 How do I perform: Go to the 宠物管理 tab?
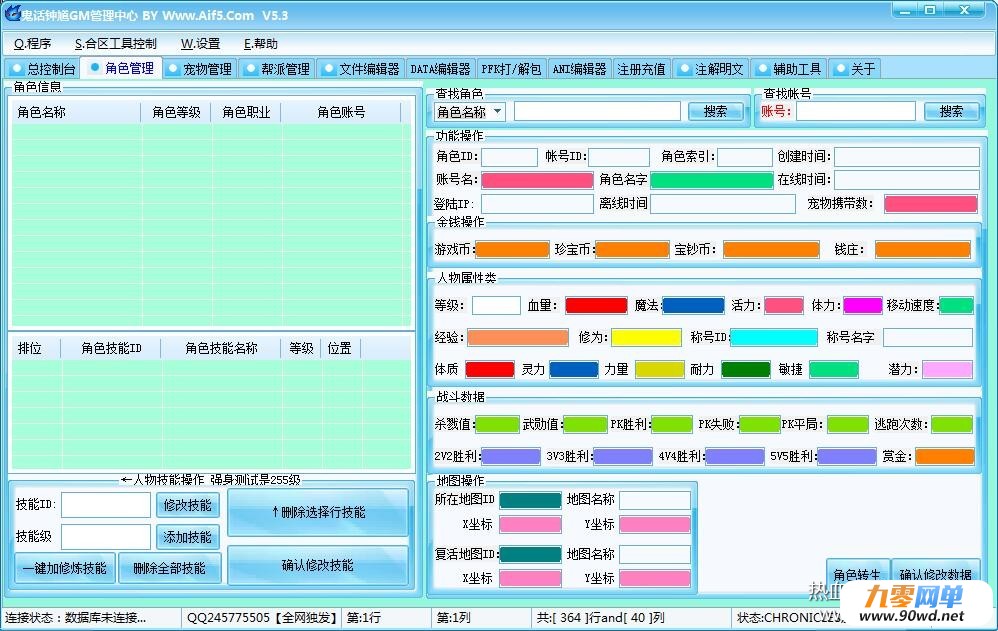[200, 69]
